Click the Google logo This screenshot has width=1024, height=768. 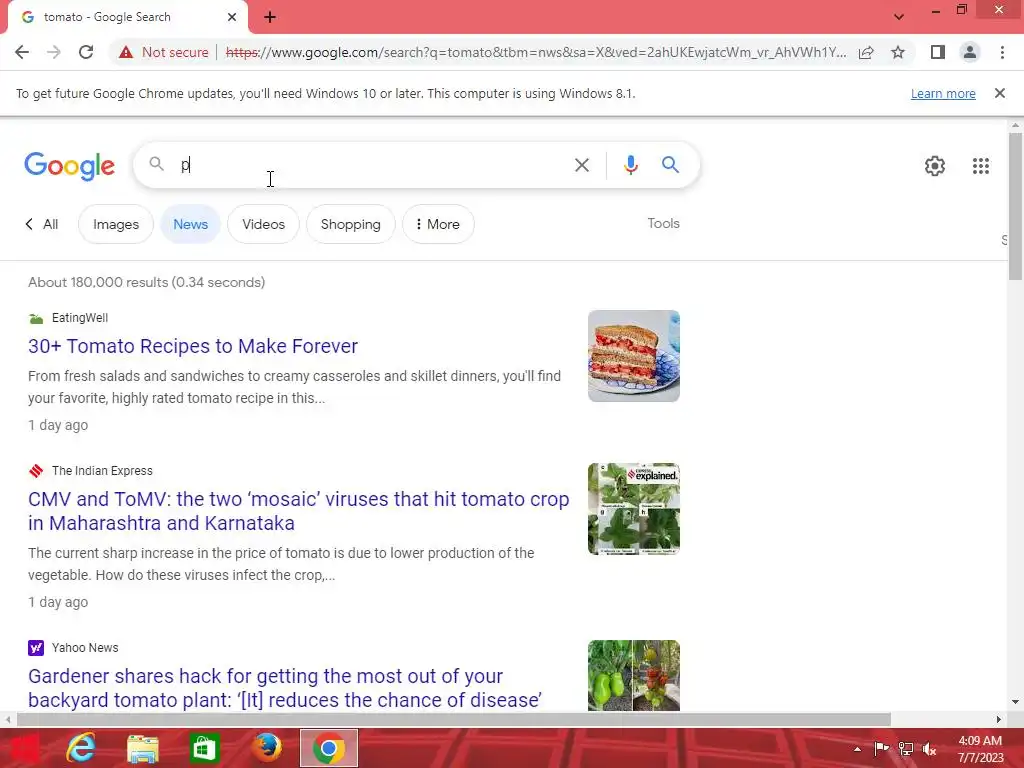pos(70,166)
